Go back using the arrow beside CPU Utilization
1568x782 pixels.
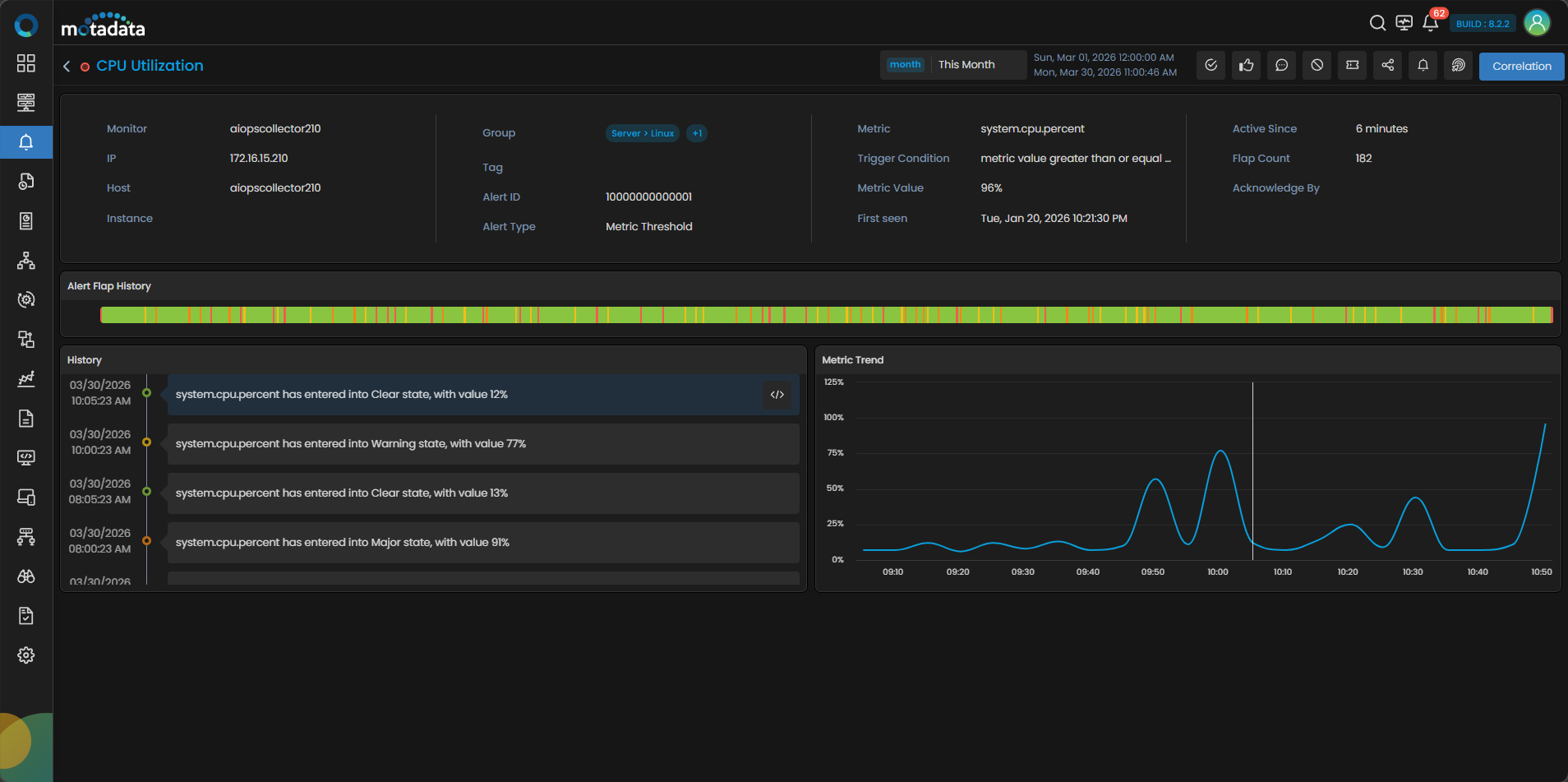[x=67, y=66]
